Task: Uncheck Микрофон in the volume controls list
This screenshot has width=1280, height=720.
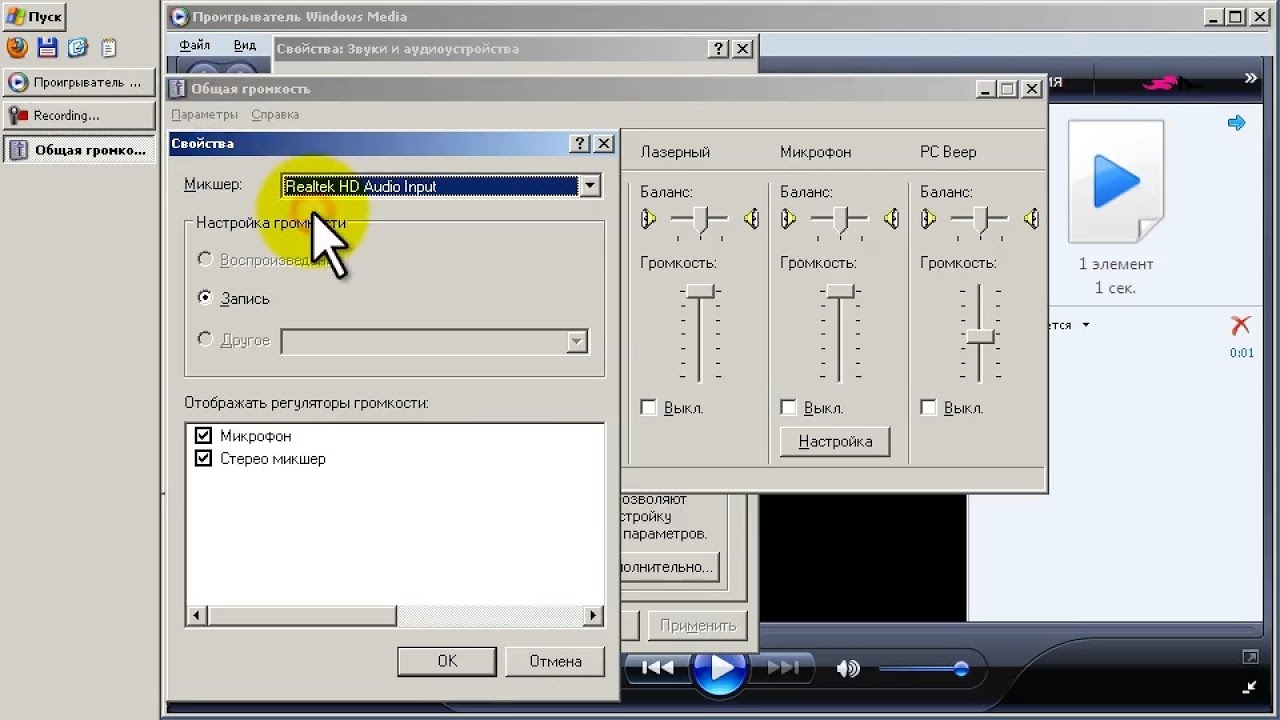Action: pyautogui.click(x=203, y=436)
